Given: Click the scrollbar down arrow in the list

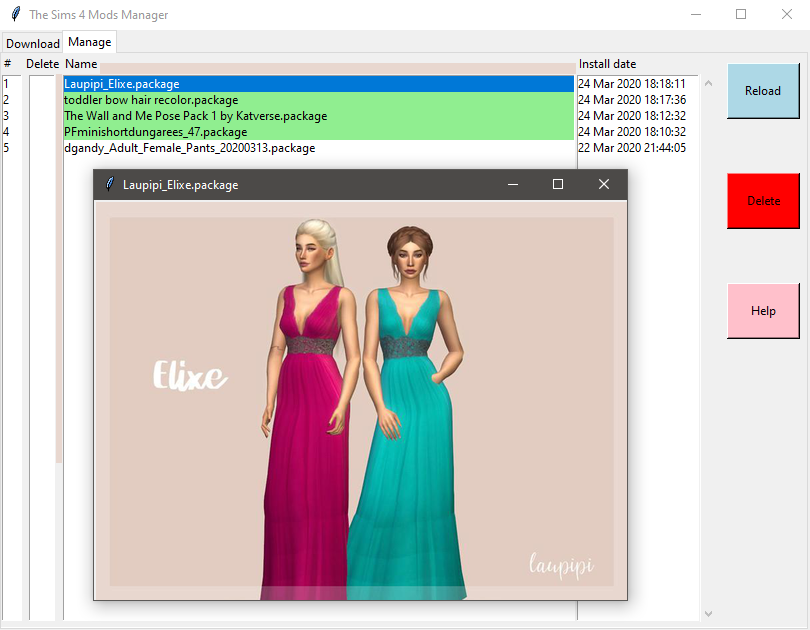Looking at the screenshot, I should click(x=708, y=613).
